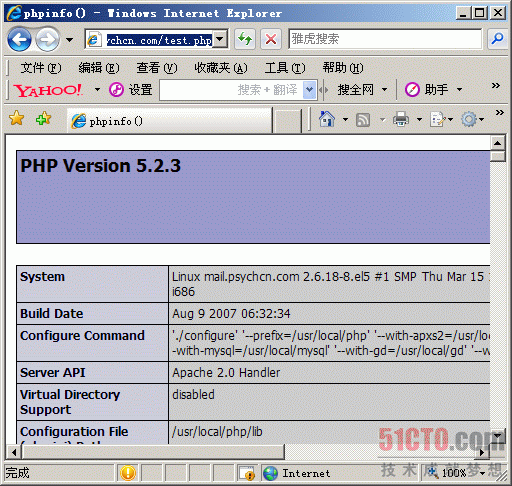Click the 助手 assistant icon

coord(412,89)
